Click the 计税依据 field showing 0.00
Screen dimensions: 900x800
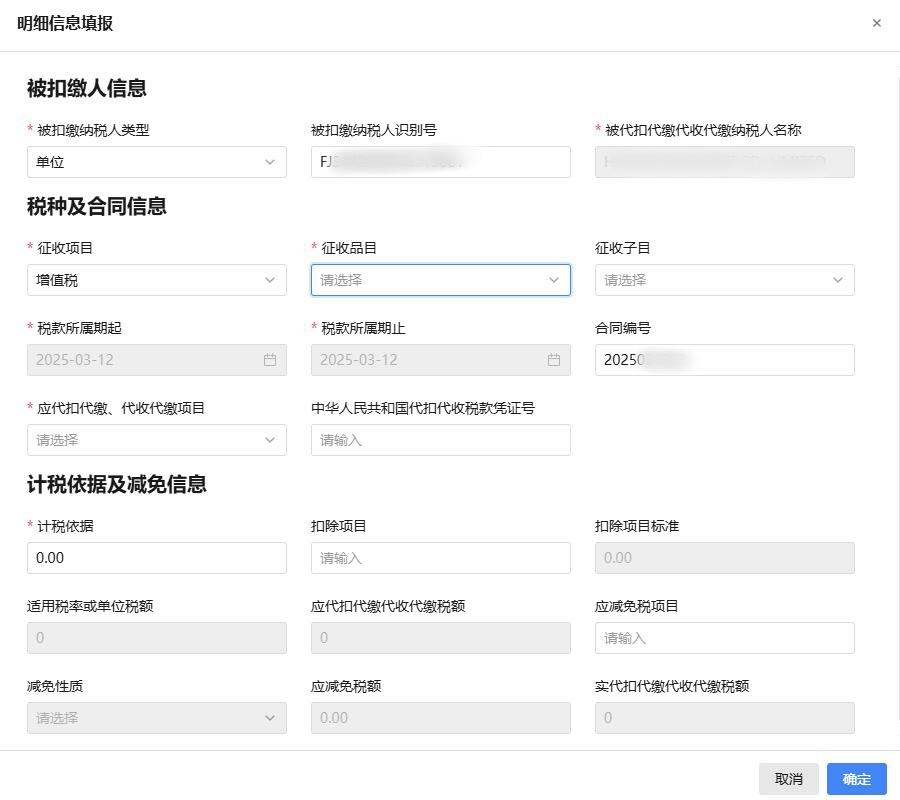coord(157,558)
